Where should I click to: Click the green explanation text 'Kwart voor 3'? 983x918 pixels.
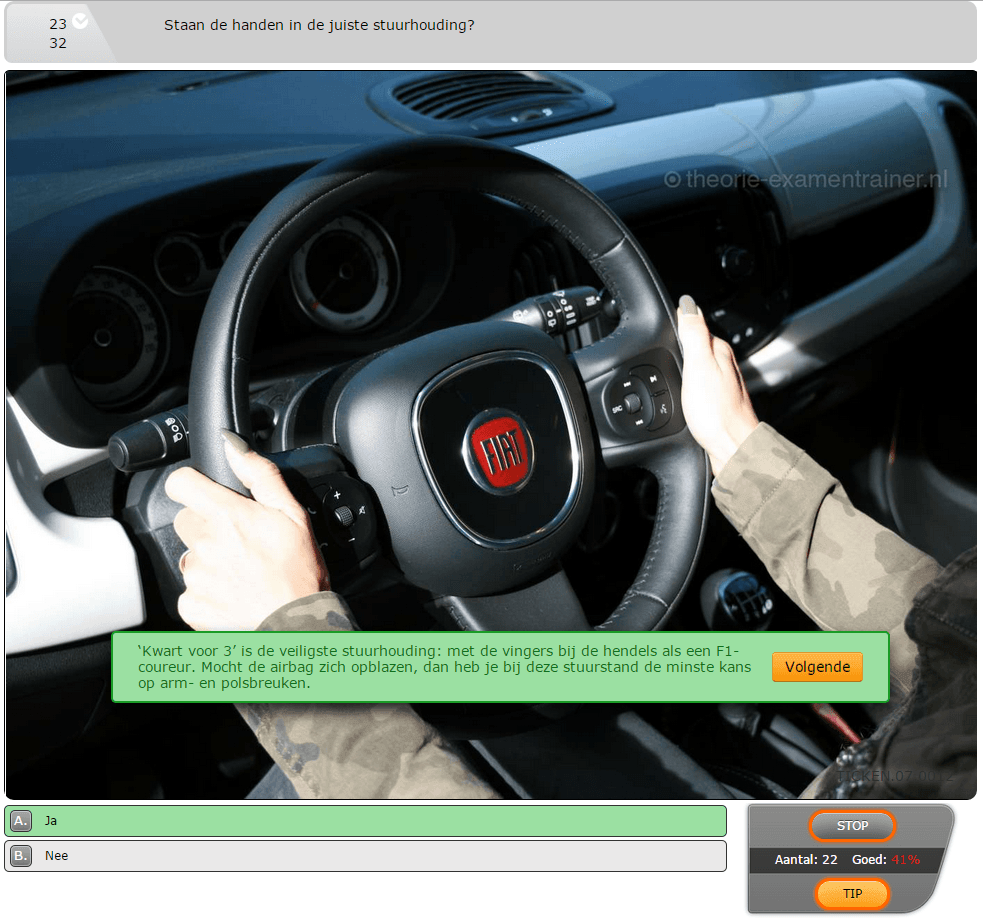pos(185,651)
